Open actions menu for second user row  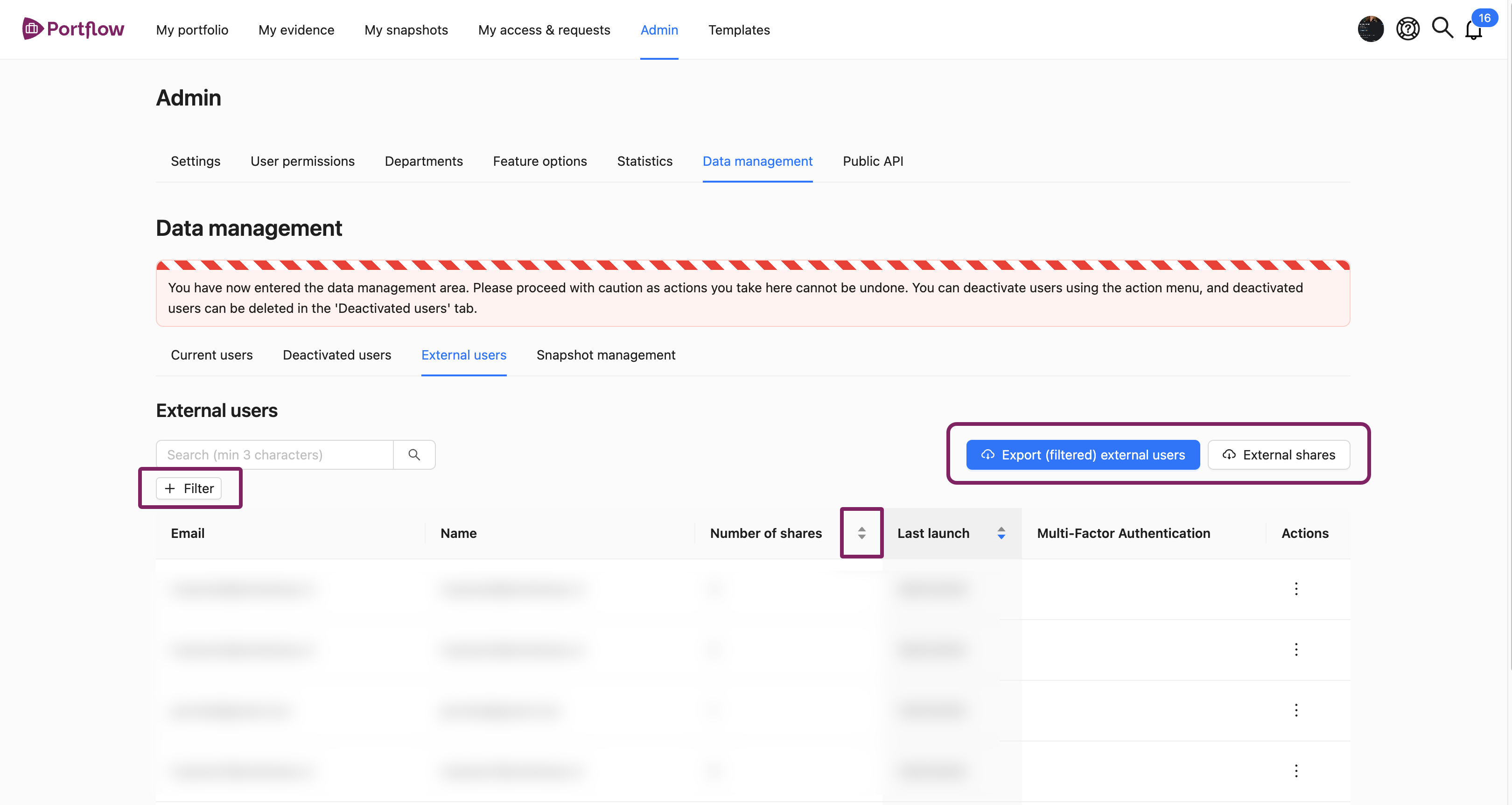pyautogui.click(x=1296, y=650)
